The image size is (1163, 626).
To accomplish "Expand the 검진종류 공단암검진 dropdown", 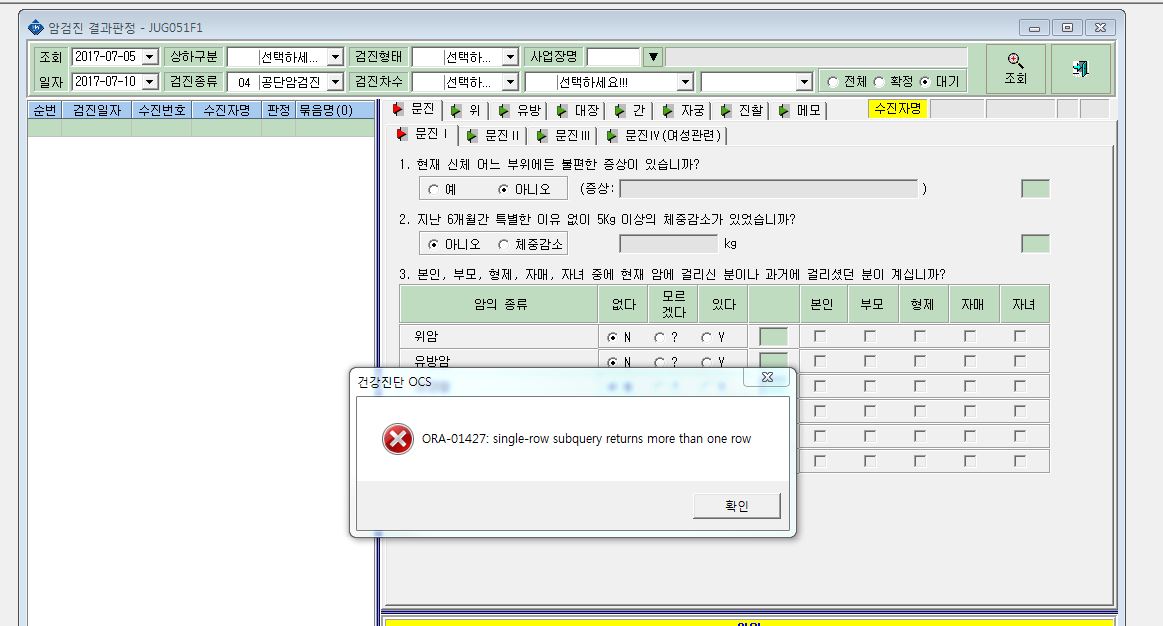I will click(x=335, y=82).
